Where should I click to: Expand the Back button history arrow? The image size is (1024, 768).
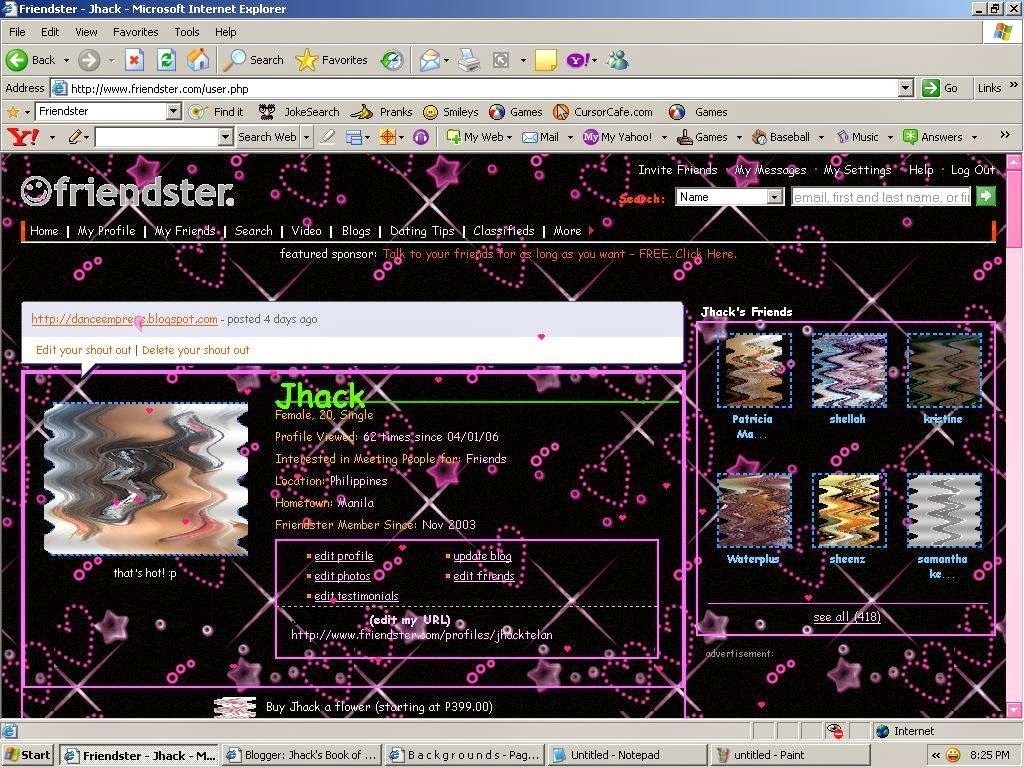tap(66, 60)
